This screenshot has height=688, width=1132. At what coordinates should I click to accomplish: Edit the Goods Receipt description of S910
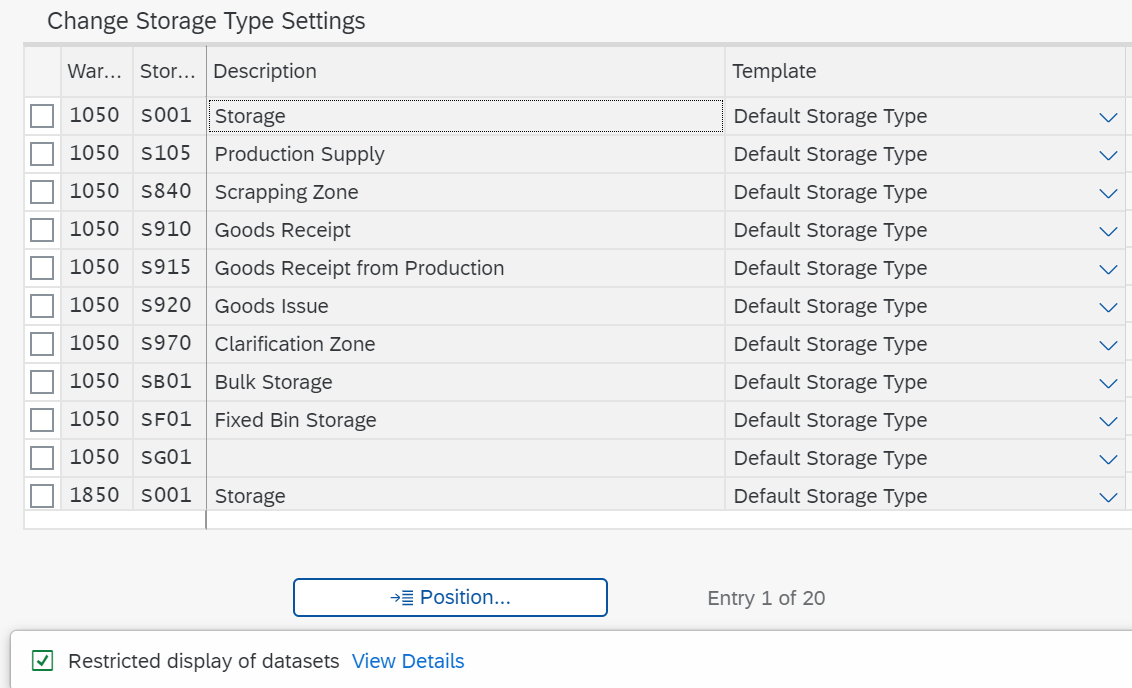(x=466, y=230)
